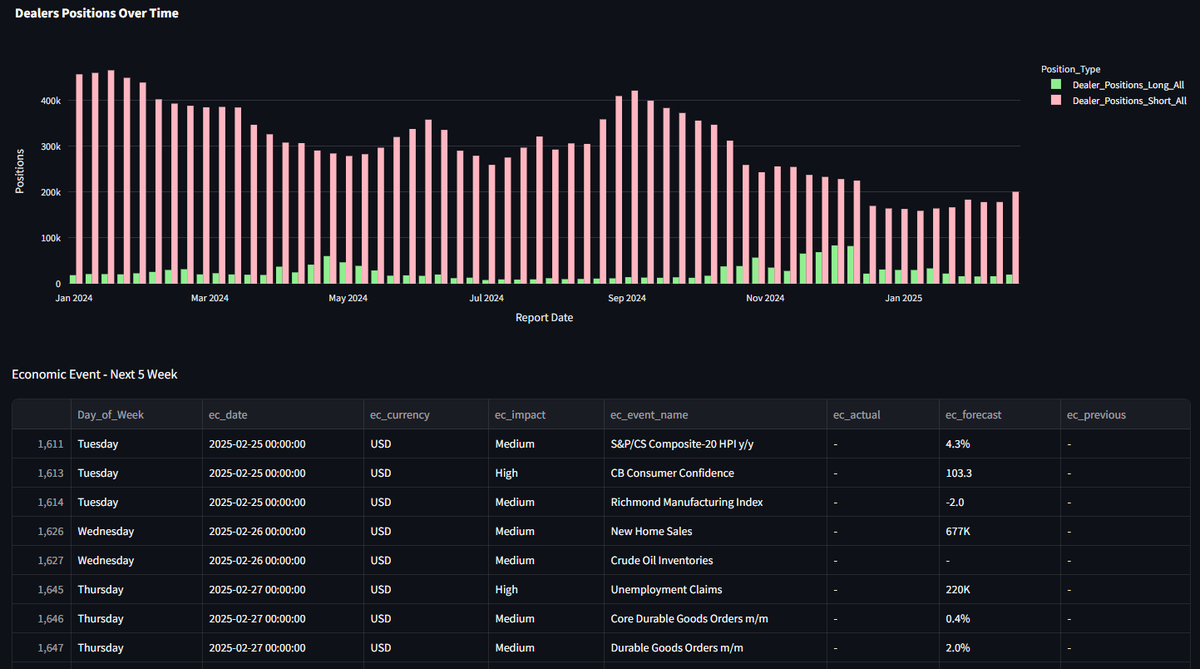The image size is (1200, 669).
Task: Click the Position_Type legend title
Action: click(x=1070, y=69)
